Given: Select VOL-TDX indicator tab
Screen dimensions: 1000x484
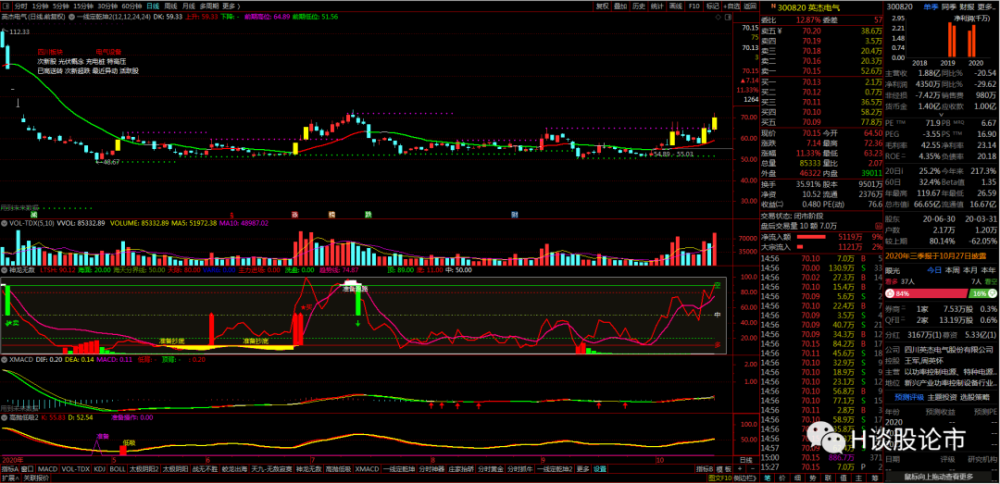Looking at the screenshot, I should pyautogui.click(x=76, y=469).
